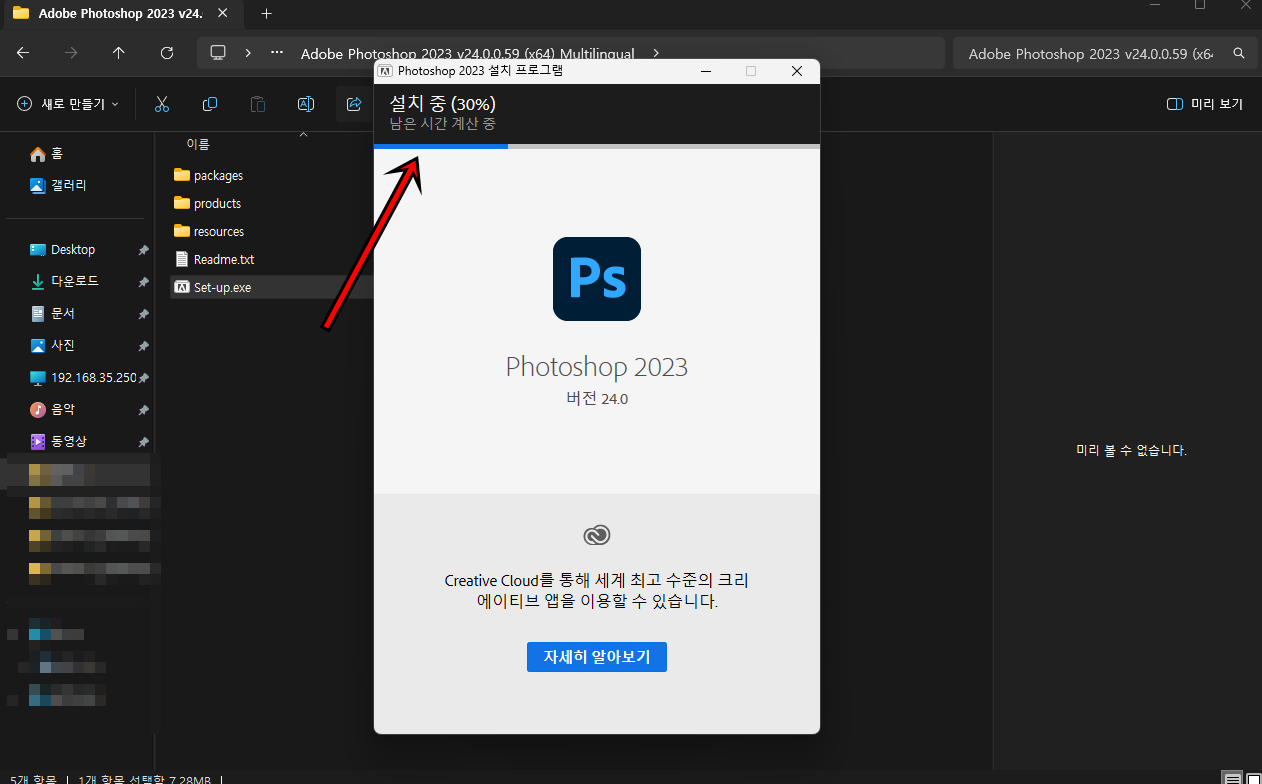
Task: Open the chevron after the Multilingual breadcrumb
Action: 656,53
